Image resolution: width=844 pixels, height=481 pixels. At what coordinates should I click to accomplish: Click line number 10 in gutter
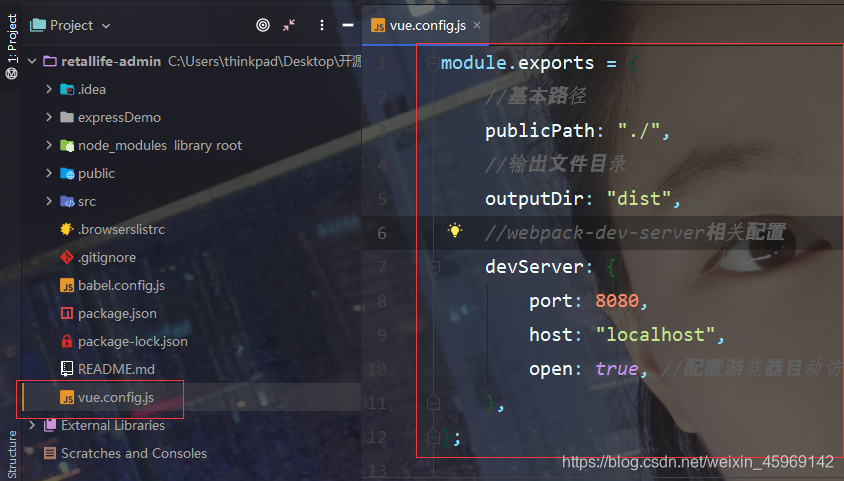coord(377,369)
